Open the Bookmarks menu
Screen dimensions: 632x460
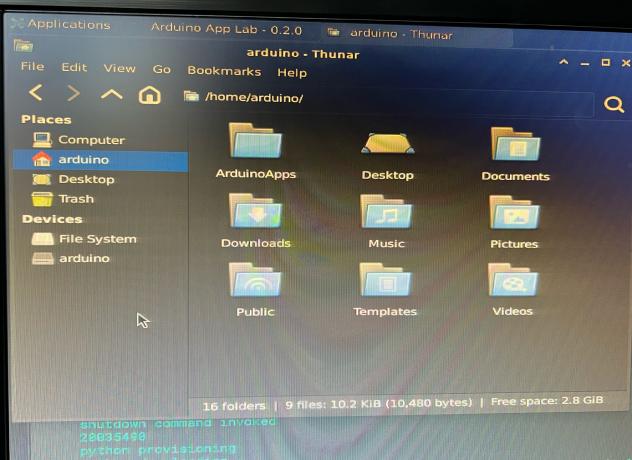coord(224,71)
